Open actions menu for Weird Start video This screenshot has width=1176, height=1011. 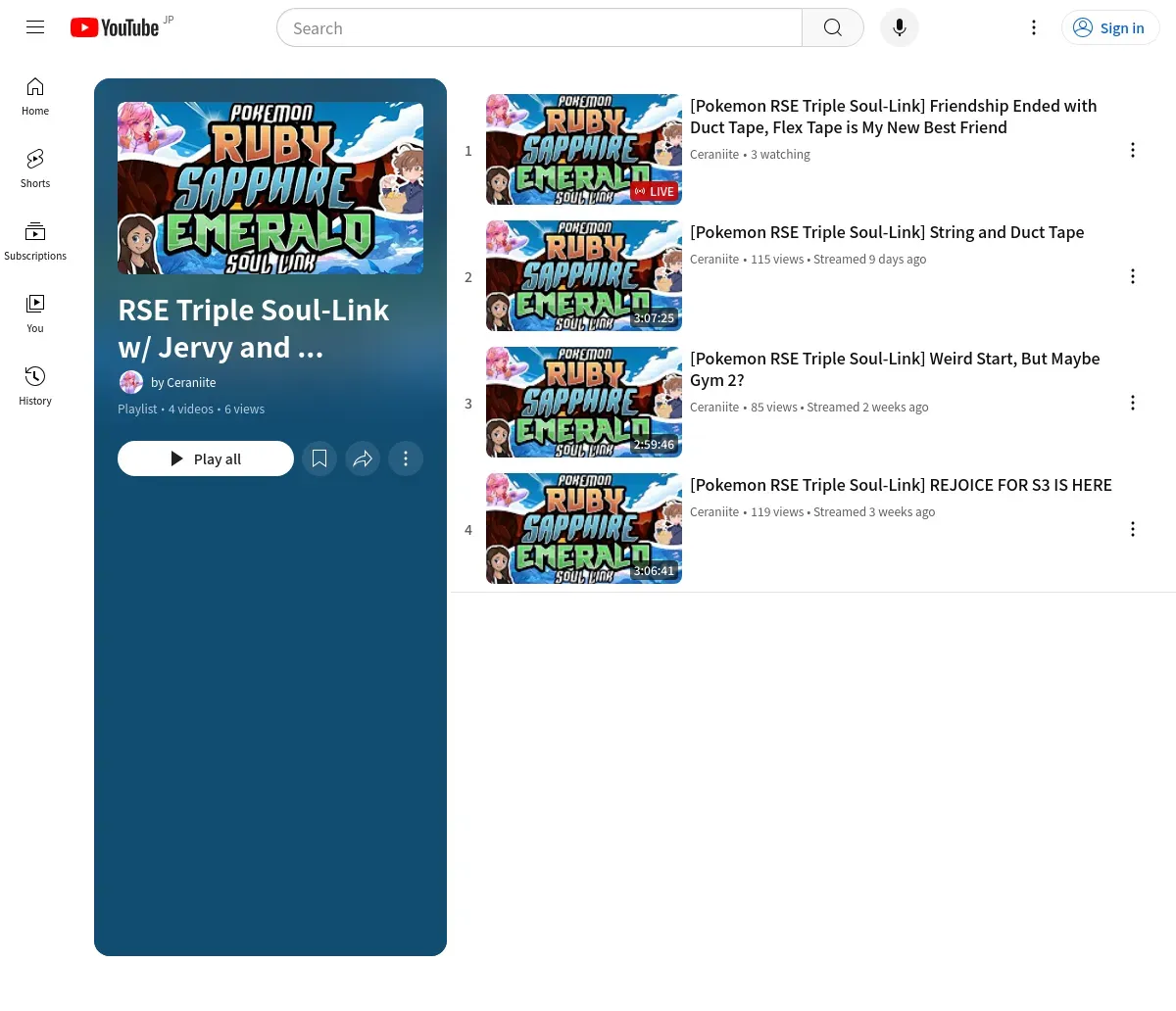[1133, 403]
